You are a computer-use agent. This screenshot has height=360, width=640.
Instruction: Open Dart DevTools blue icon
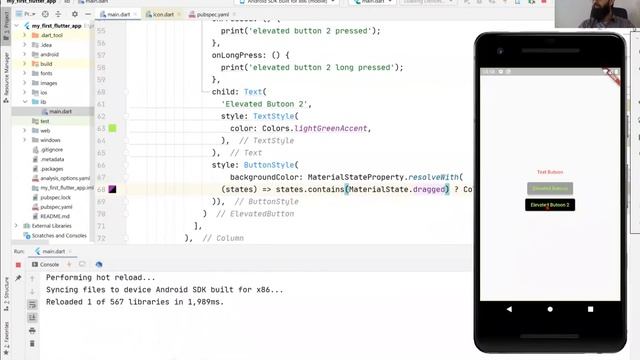tap(99, 264)
